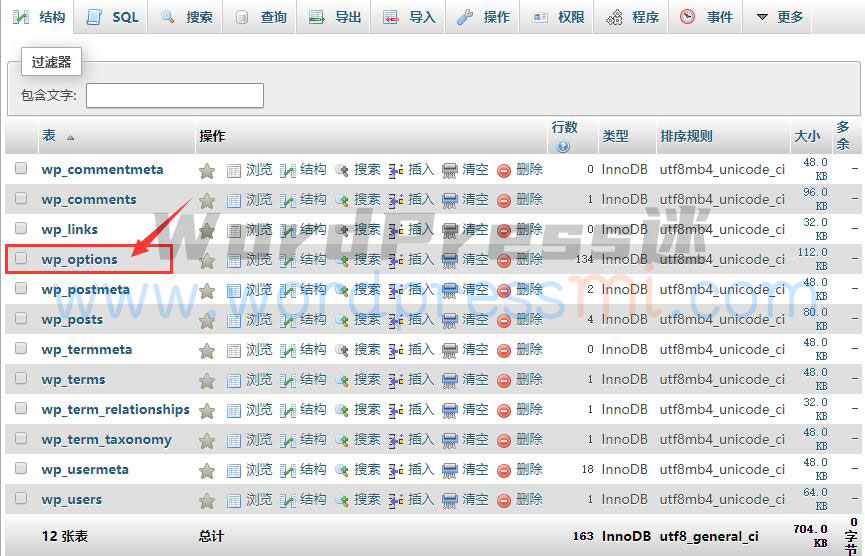Check the wp_termmeta table checkbox

(x=21, y=348)
